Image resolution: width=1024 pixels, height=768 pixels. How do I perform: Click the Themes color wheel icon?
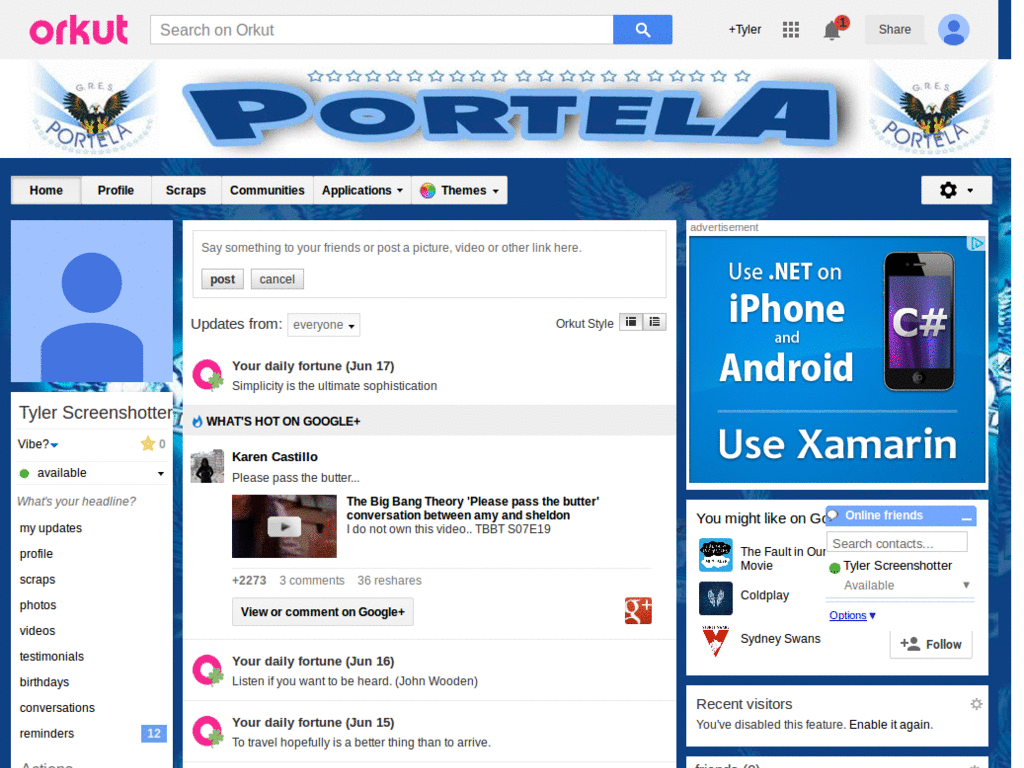(x=428, y=191)
